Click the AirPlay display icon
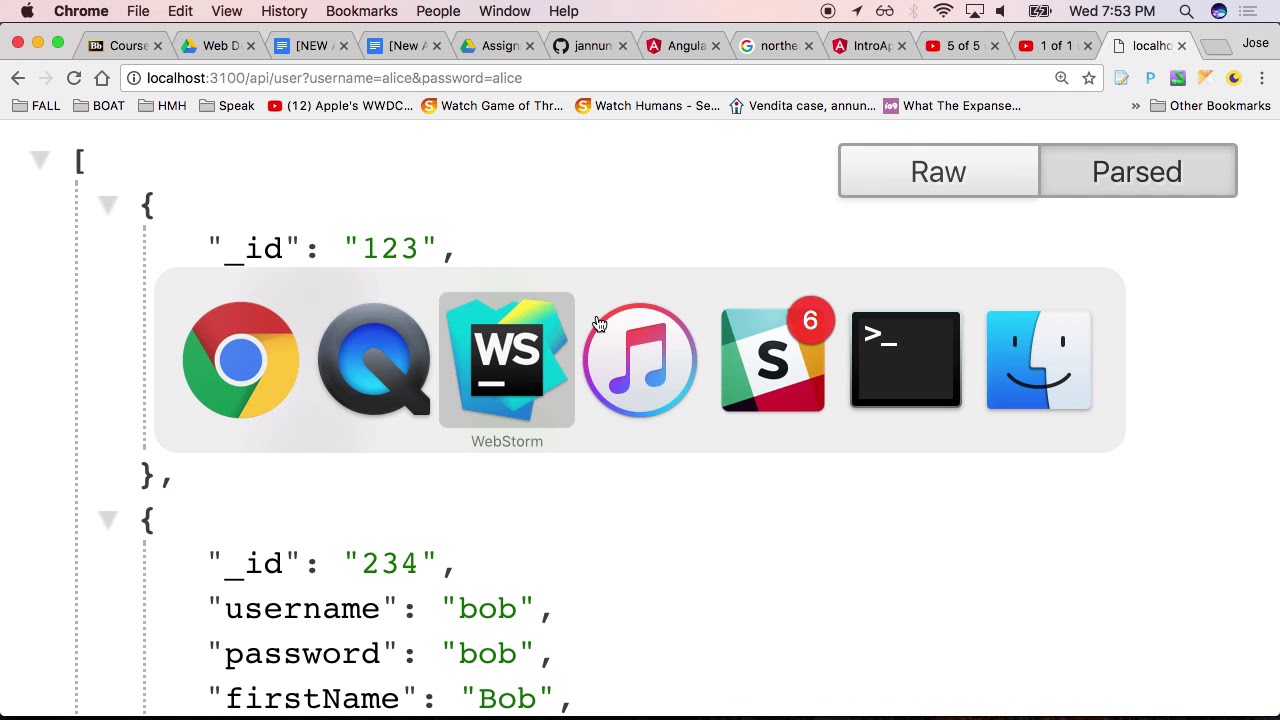The image size is (1280, 720). [x=973, y=11]
